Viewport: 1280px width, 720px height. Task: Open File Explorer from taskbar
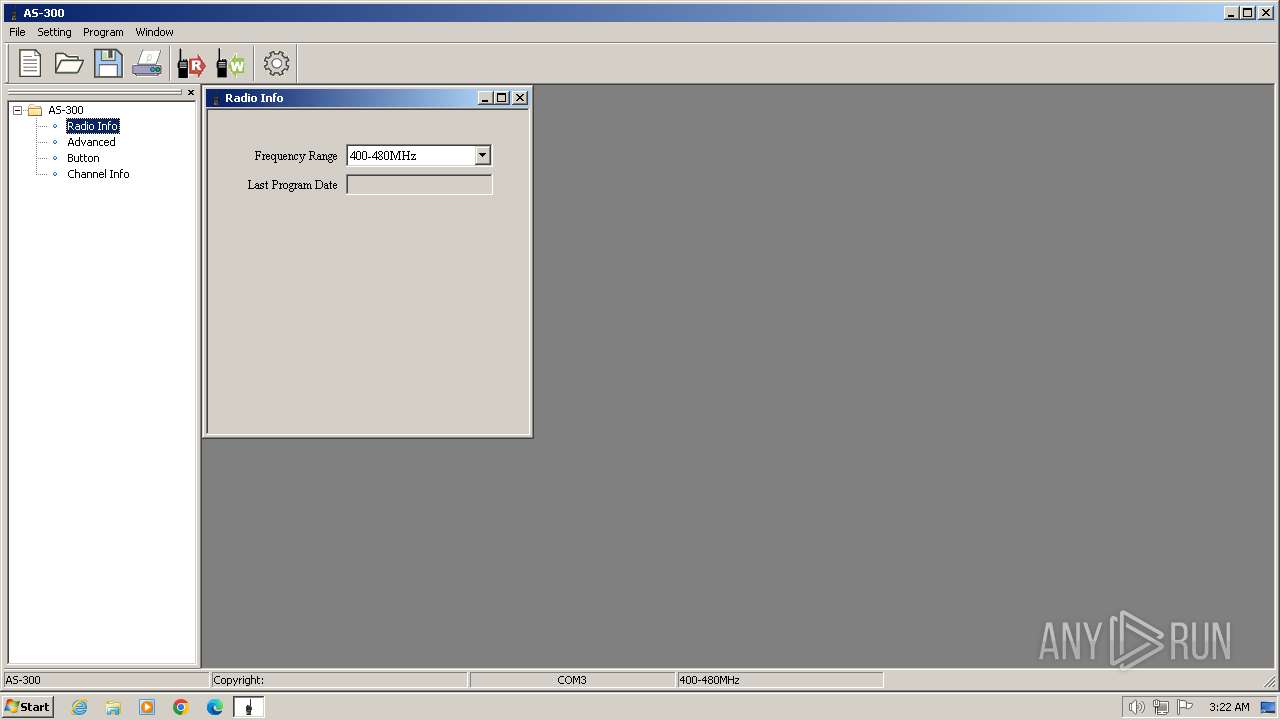(113, 707)
